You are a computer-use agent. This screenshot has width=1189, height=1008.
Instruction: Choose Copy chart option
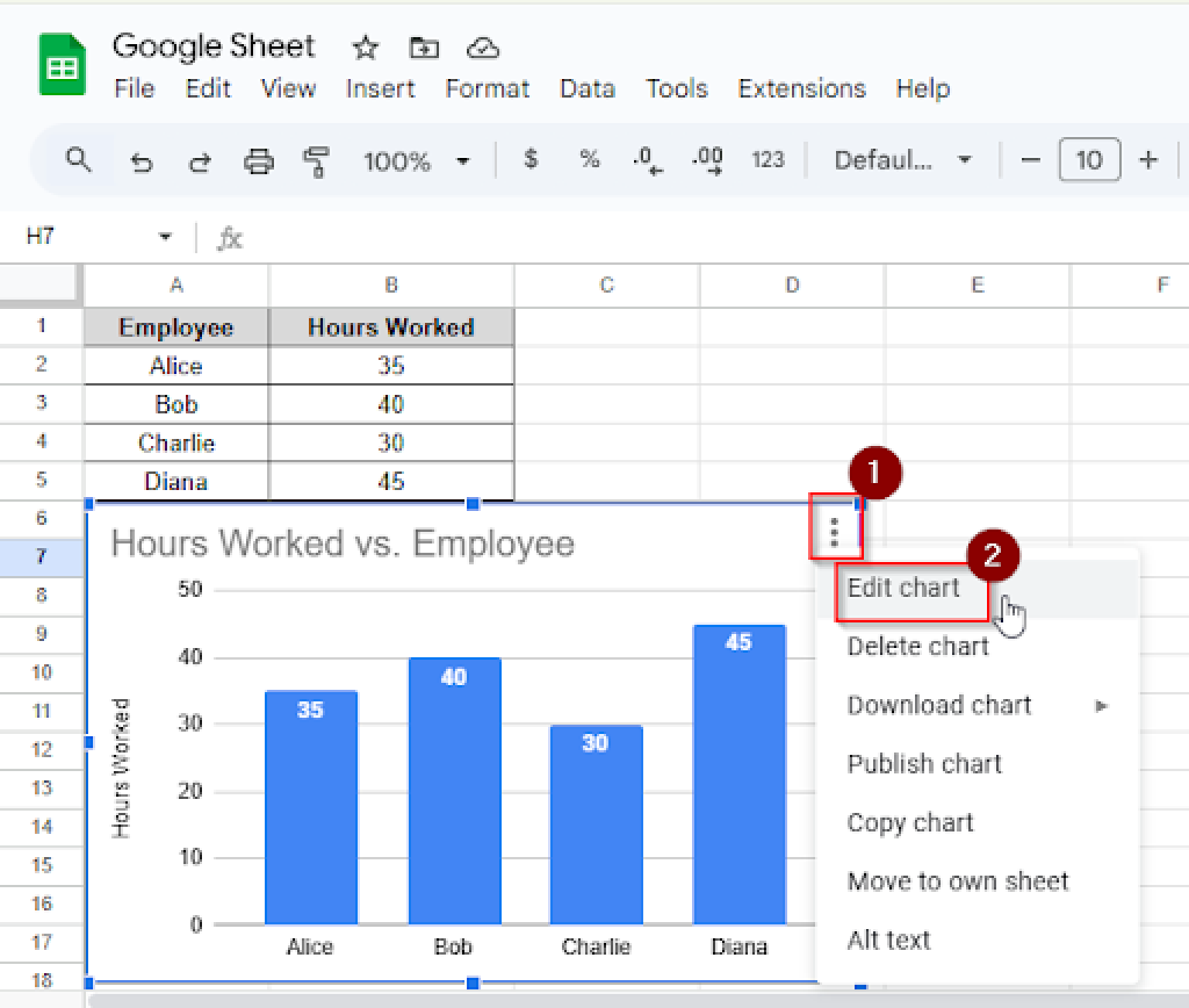tap(978, 823)
